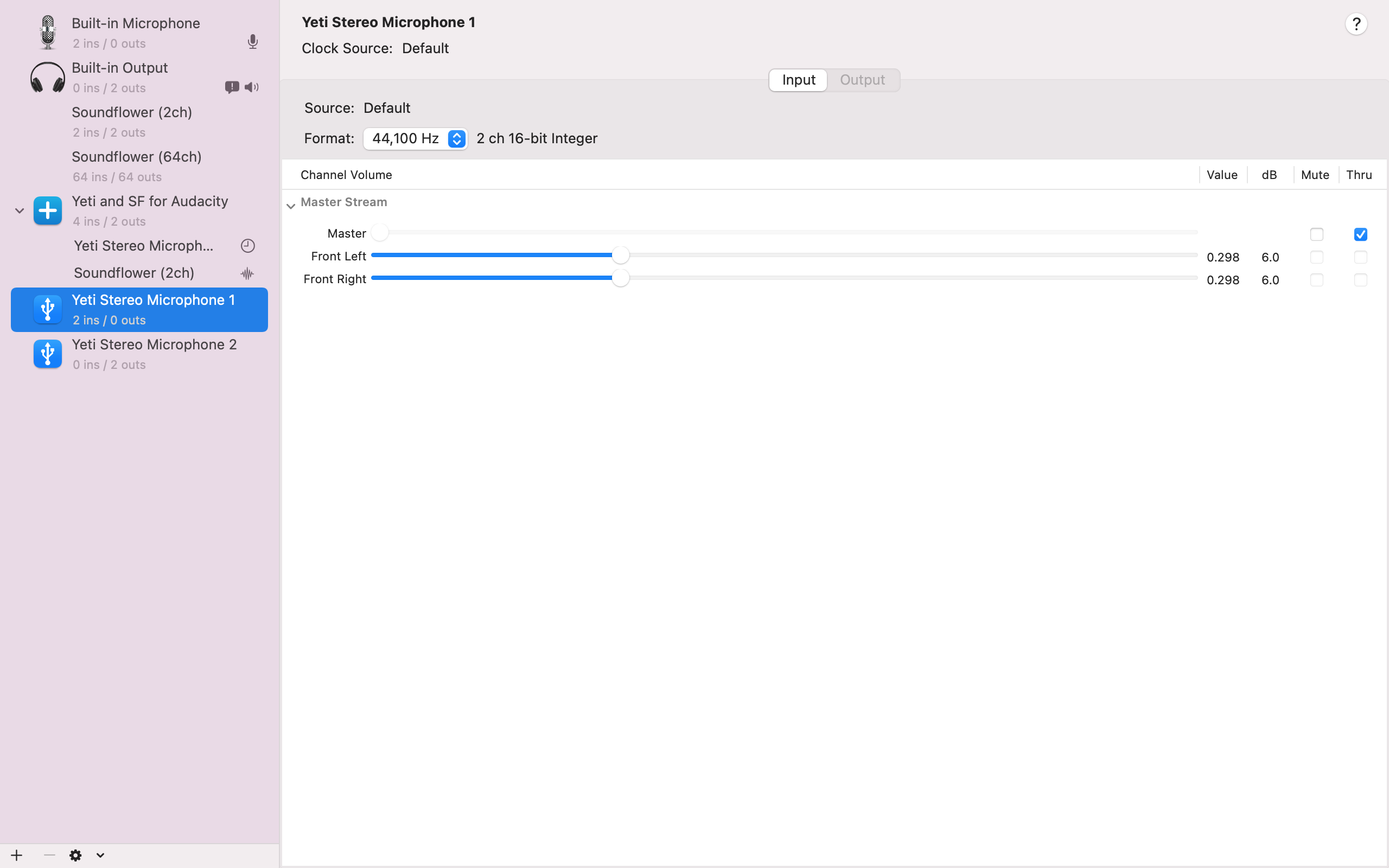This screenshot has height=868, width=1389.
Task: Click the clock source icon beside Yeti subdevice
Action: [x=247, y=246]
